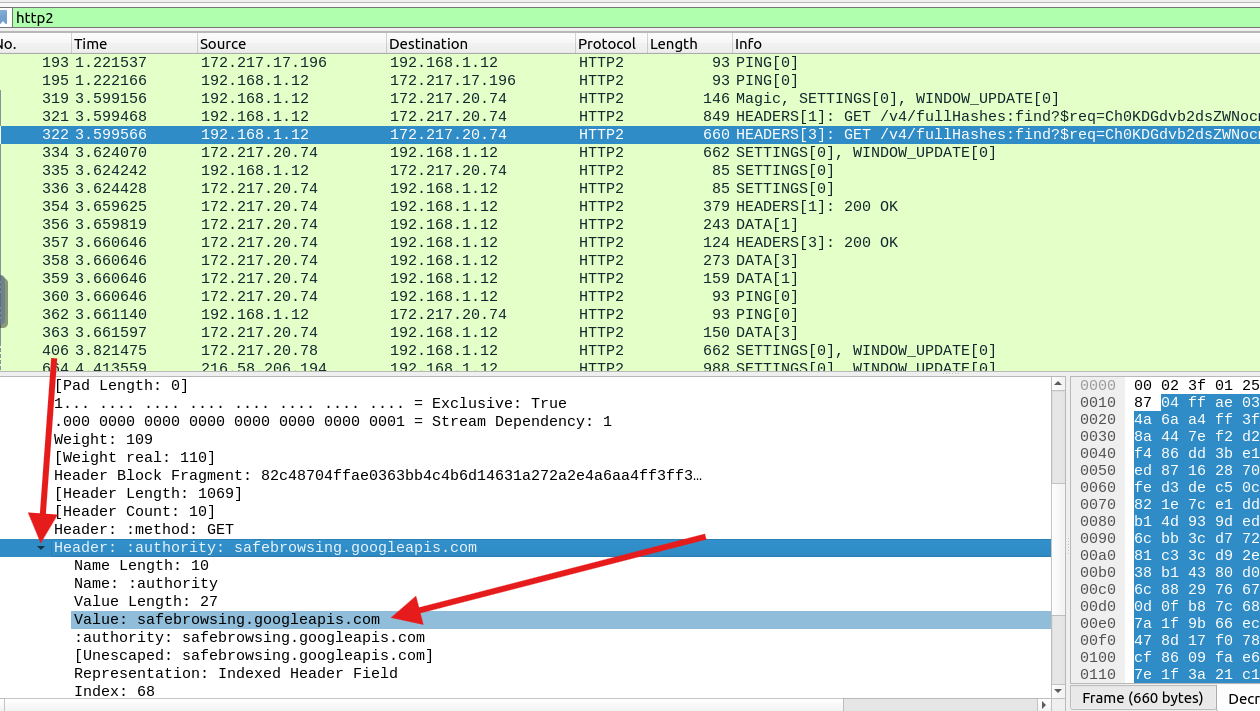Sort packets by the Time column

coord(134,44)
